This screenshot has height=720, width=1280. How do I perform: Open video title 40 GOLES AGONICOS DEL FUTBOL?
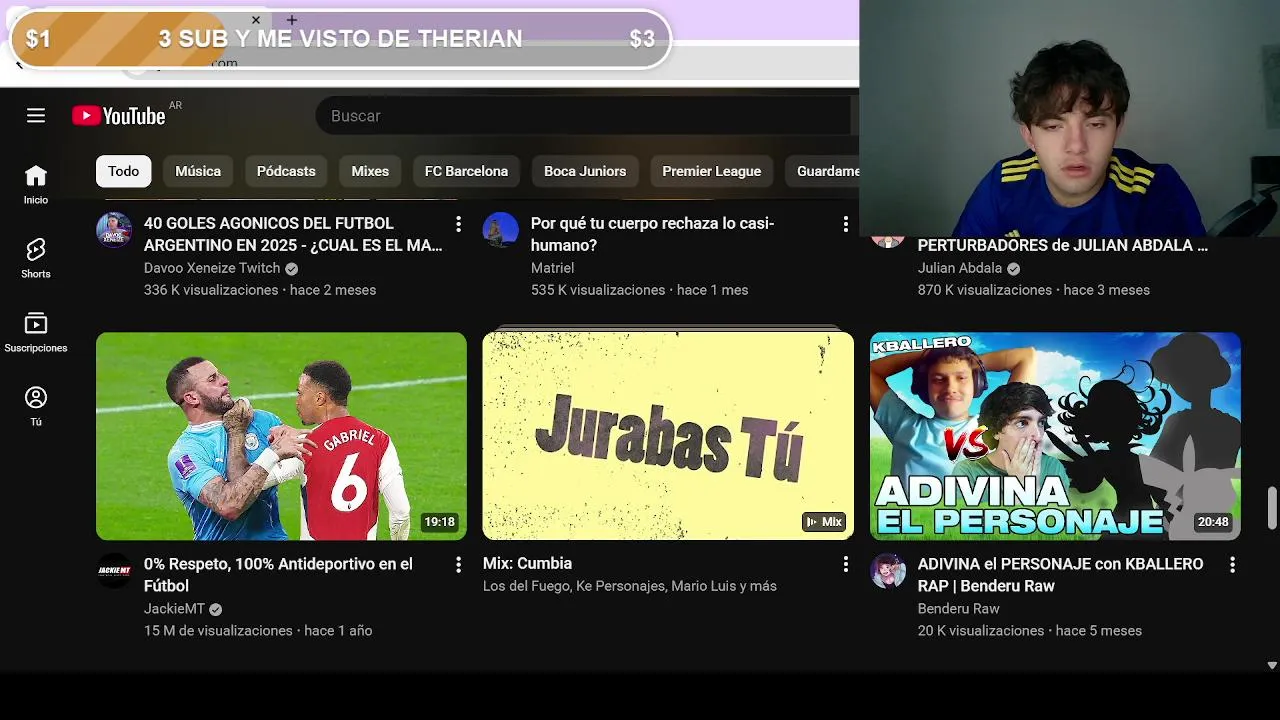pos(293,234)
